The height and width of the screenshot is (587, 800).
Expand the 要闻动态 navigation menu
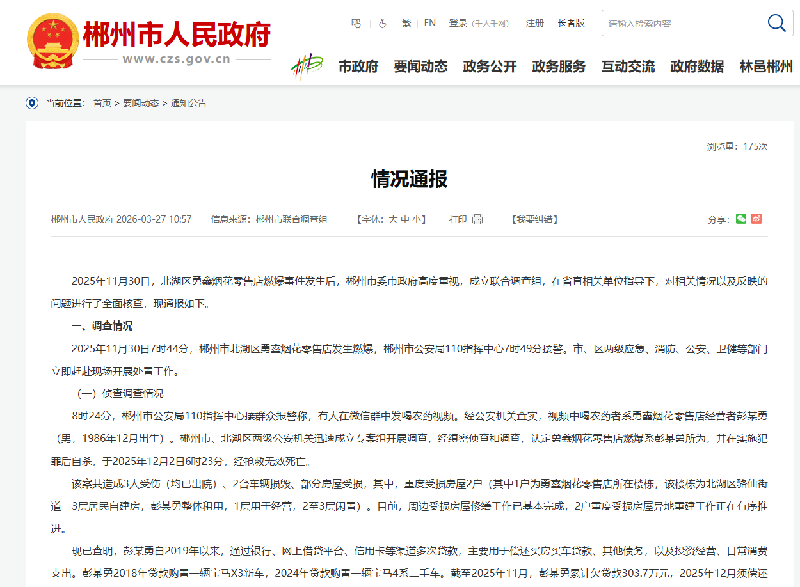tap(420, 67)
